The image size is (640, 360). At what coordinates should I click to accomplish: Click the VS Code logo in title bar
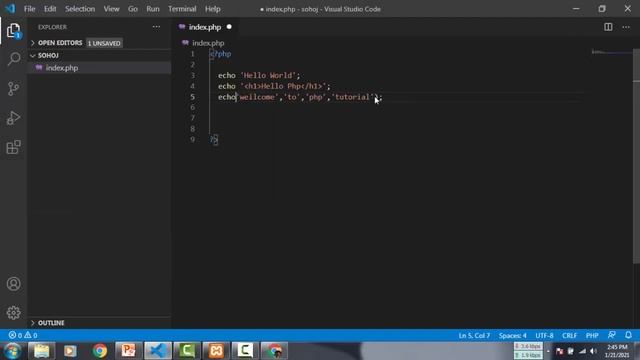click(10, 9)
